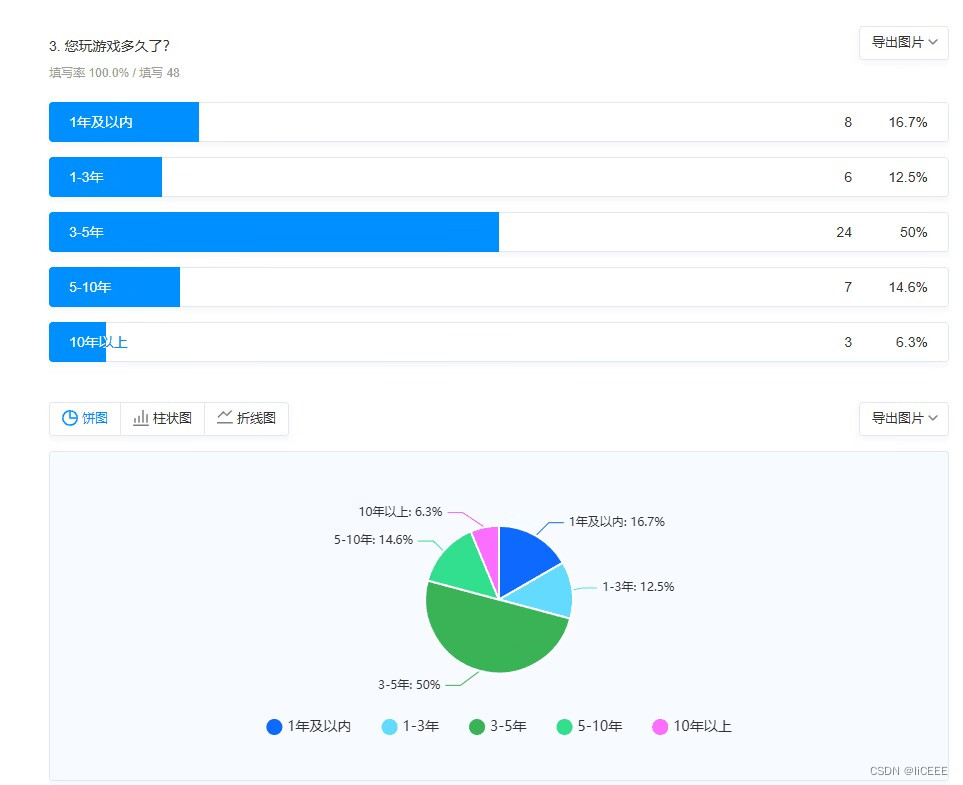Click the 1年及以内 legend text
The width and height of the screenshot is (963, 785).
point(319,727)
